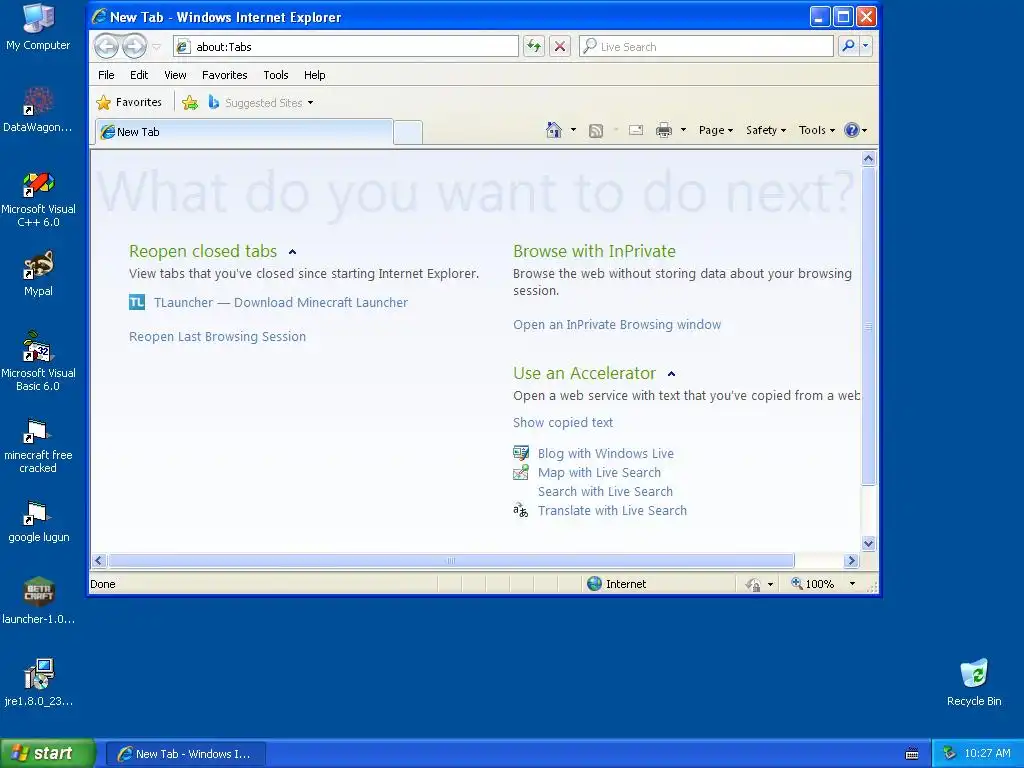This screenshot has width=1024, height=768.
Task: Click the Read Mail icon
Action: coord(636,130)
